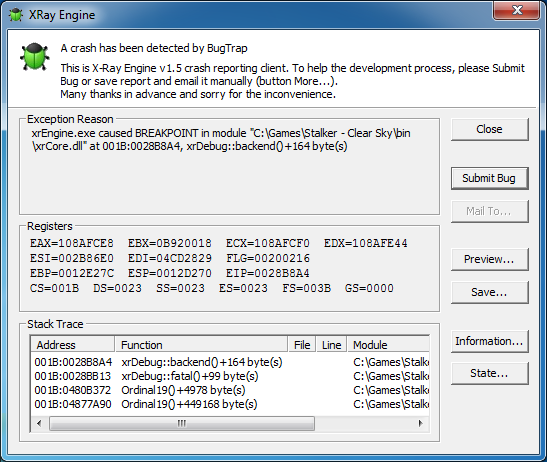The image size is (547, 462).
Task: Click the CS=001B segment register
Action: (x=54, y=288)
